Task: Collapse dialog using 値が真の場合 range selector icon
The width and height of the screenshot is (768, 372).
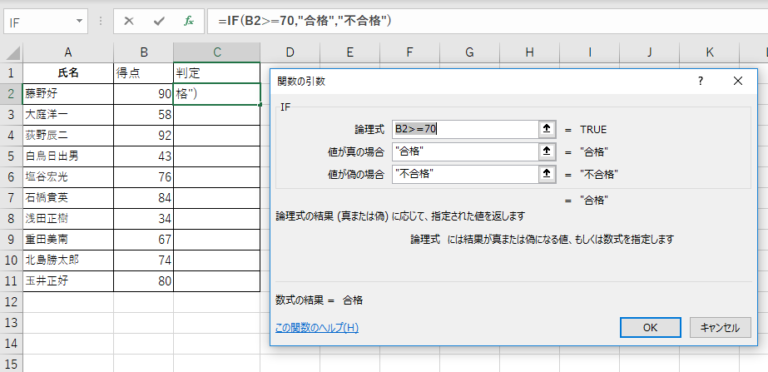Action: 547,152
